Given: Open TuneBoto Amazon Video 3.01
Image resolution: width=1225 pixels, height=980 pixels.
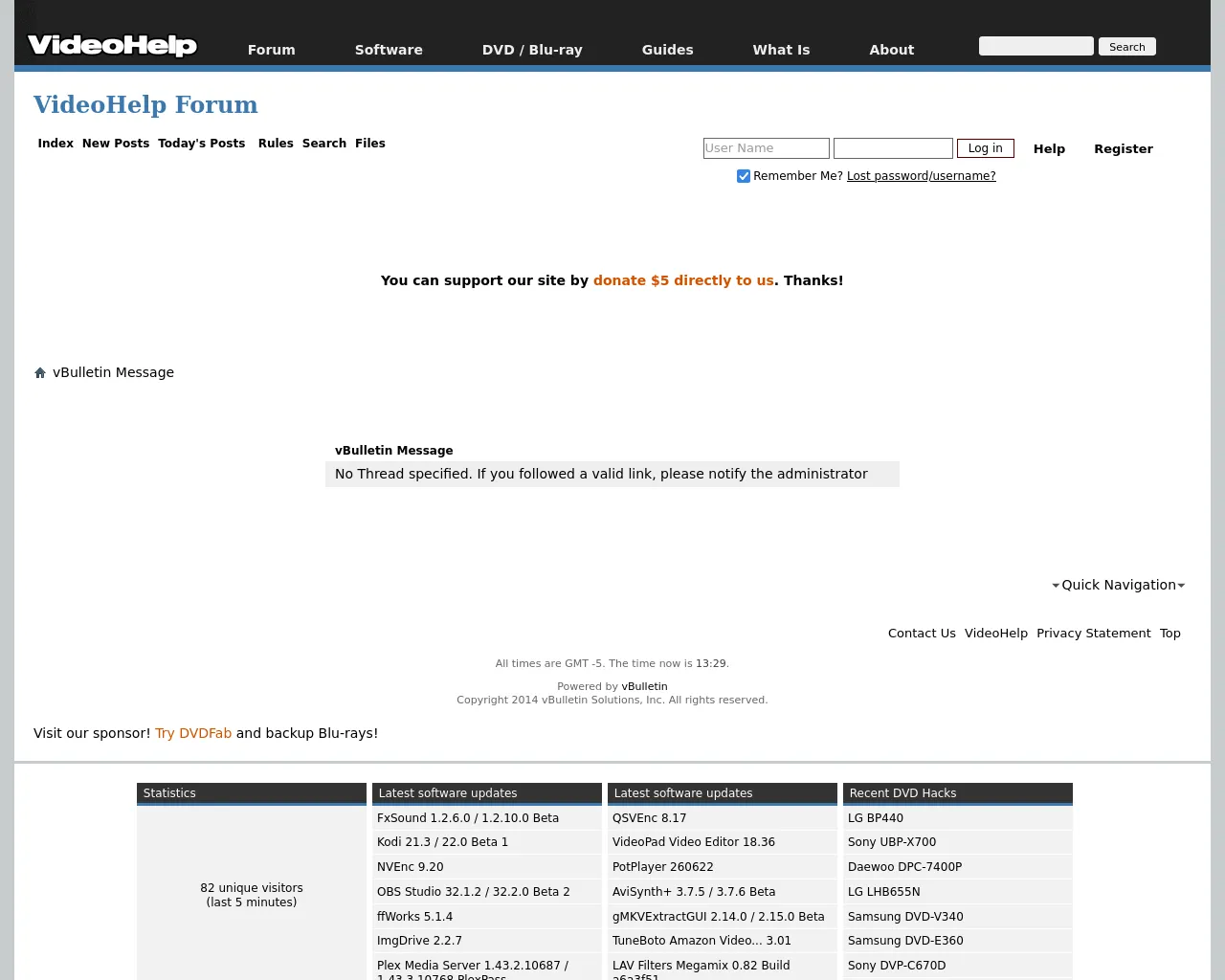Looking at the screenshot, I should pos(702,941).
